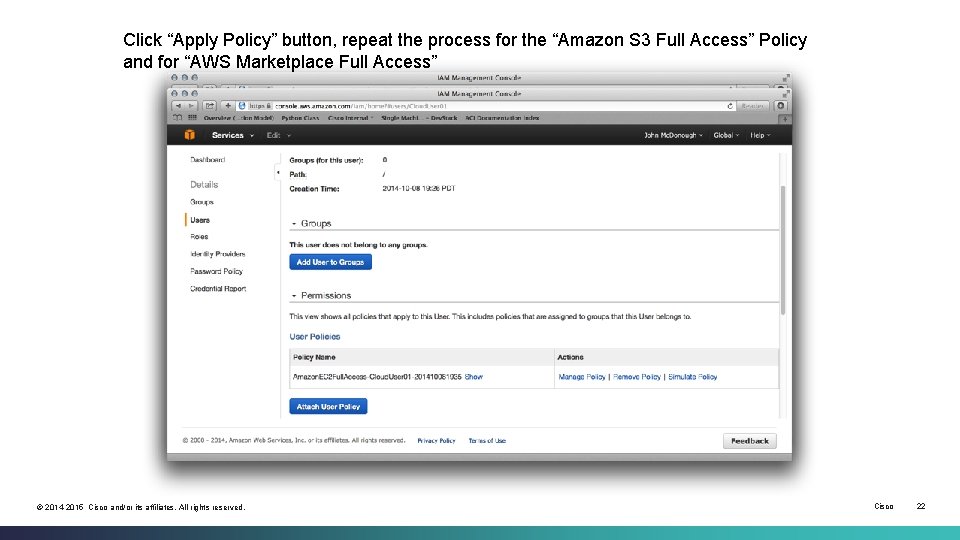Go back with Safari's back arrow
This screenshot has height=540, width=960.
178,106
